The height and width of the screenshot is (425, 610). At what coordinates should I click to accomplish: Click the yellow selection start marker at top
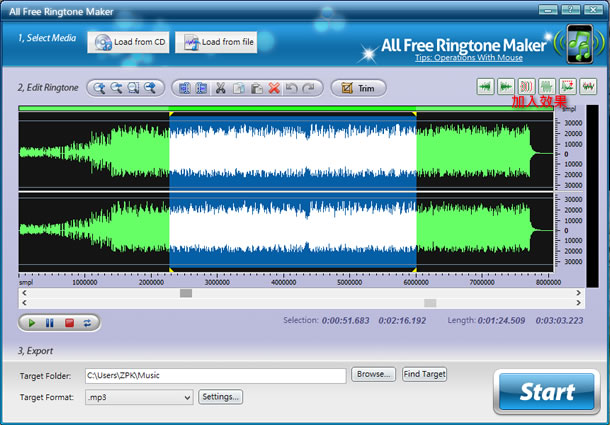click(x=171, y=114)
